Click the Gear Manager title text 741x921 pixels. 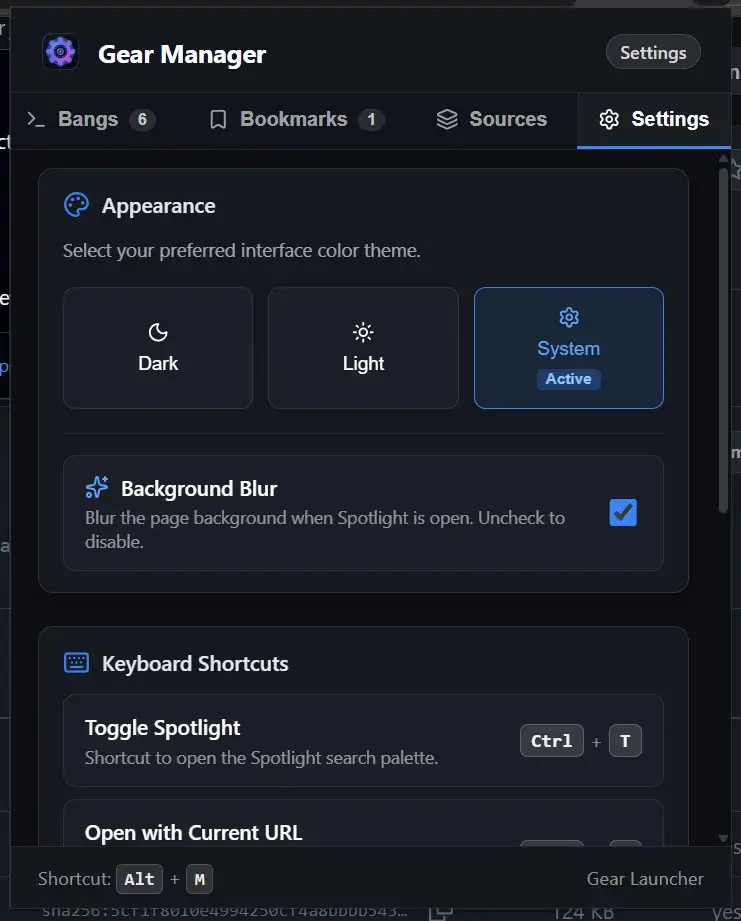(182, 55)
